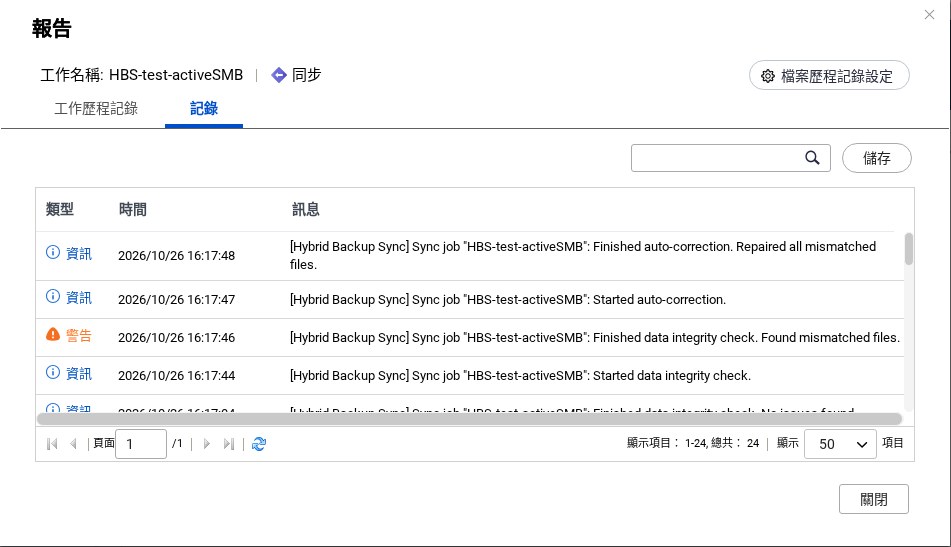Screen dimensions: 951x547
Task: Click the 'Started auto-correction' message
Action: click(508, 300)
